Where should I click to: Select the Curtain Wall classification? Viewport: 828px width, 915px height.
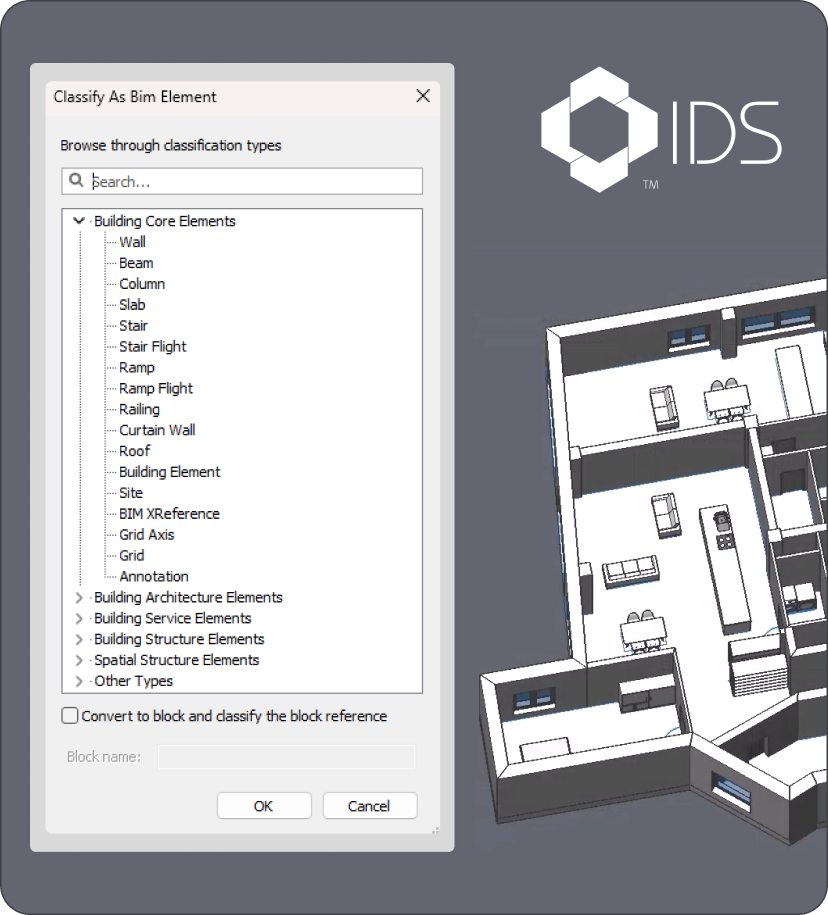click(x=157, y=430)
